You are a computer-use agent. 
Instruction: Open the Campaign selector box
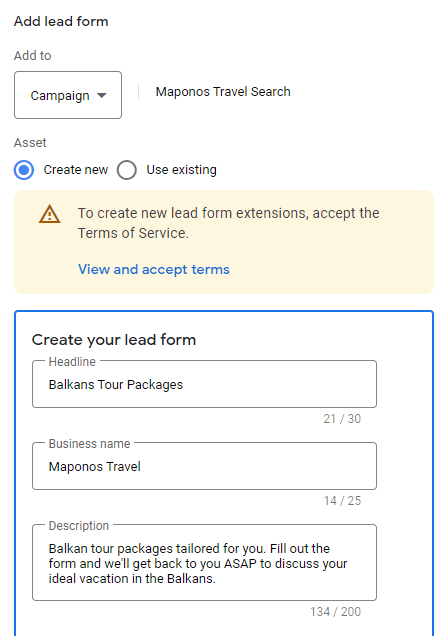68,95
